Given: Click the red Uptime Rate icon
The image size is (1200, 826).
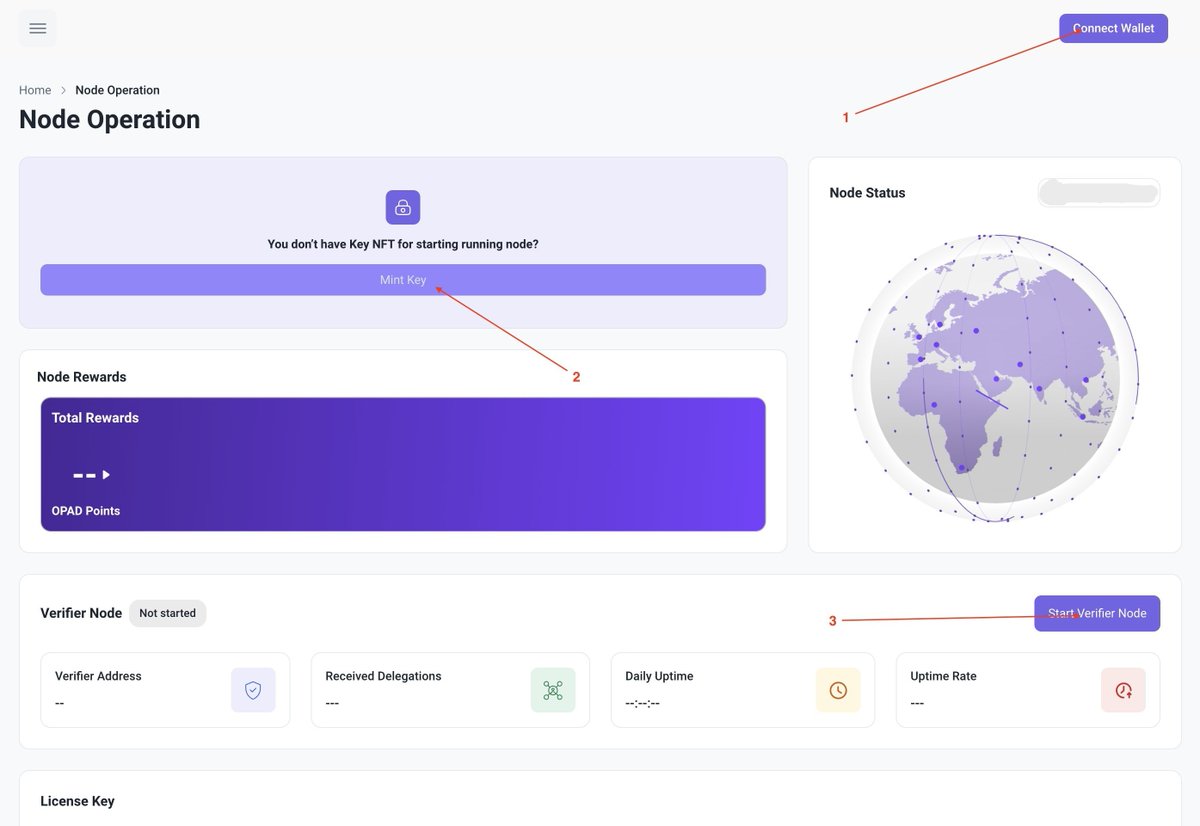Looking at the screenshot, I should (x=1123, y=690).
